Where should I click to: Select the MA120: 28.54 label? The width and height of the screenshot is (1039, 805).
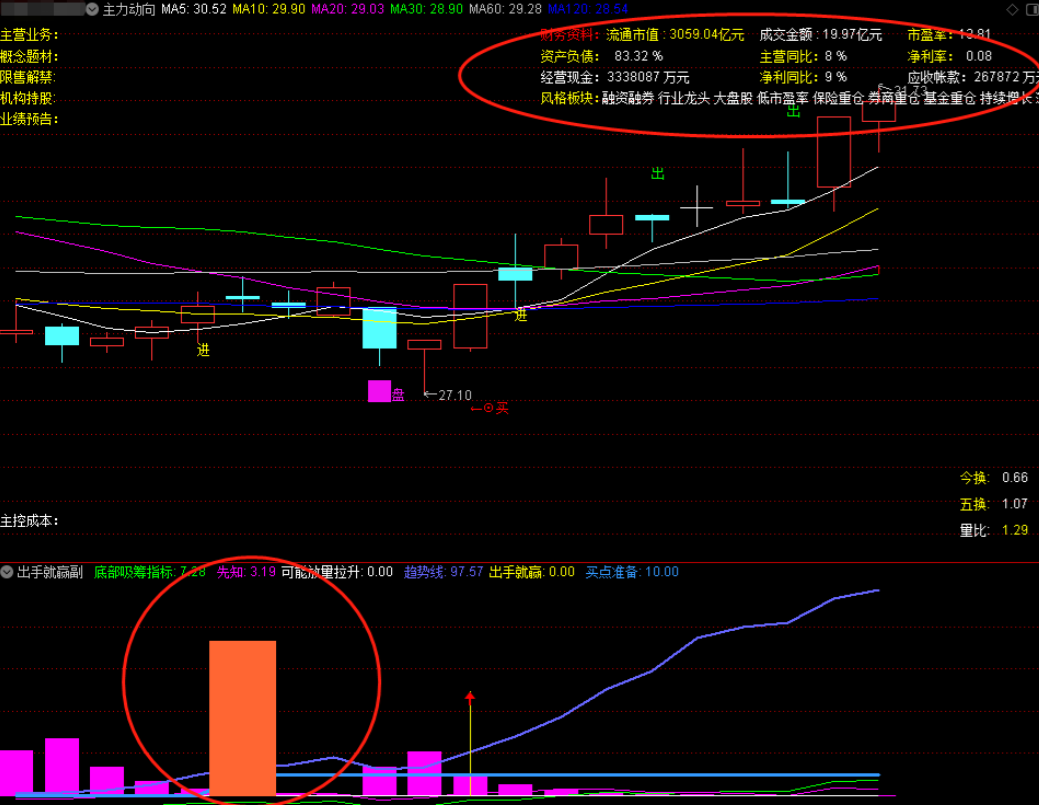(x=588, y=9)
